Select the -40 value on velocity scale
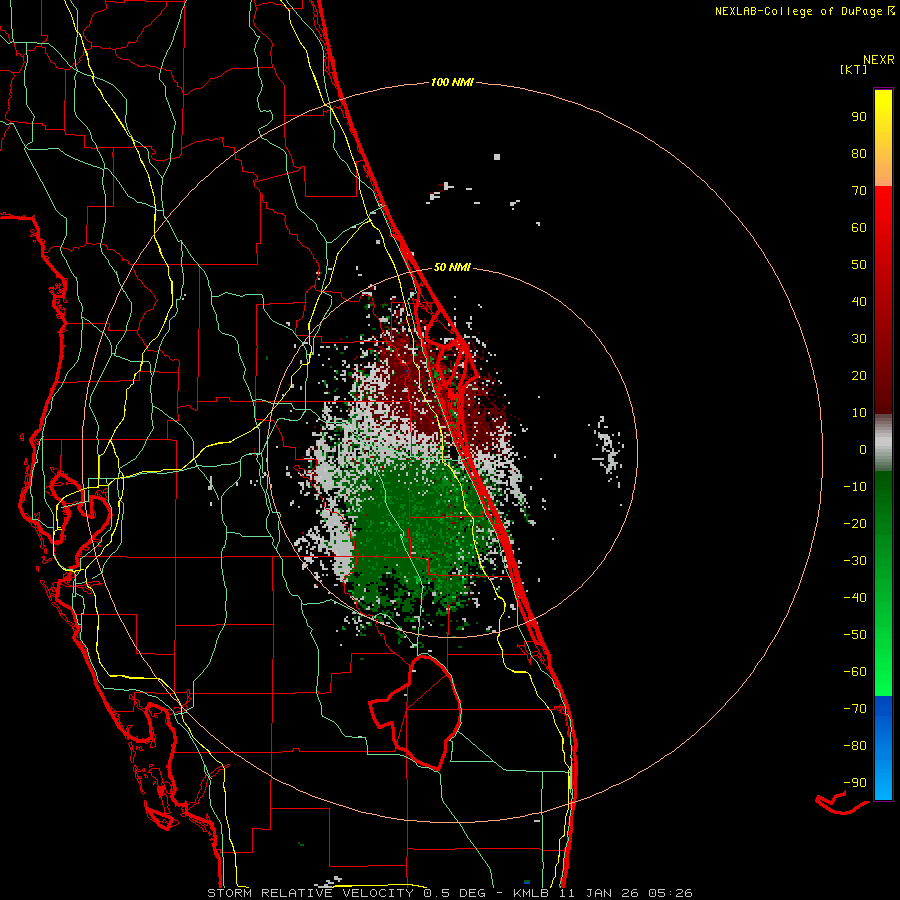The width and height of the screenshot is (900, 900). coord(855,598)
